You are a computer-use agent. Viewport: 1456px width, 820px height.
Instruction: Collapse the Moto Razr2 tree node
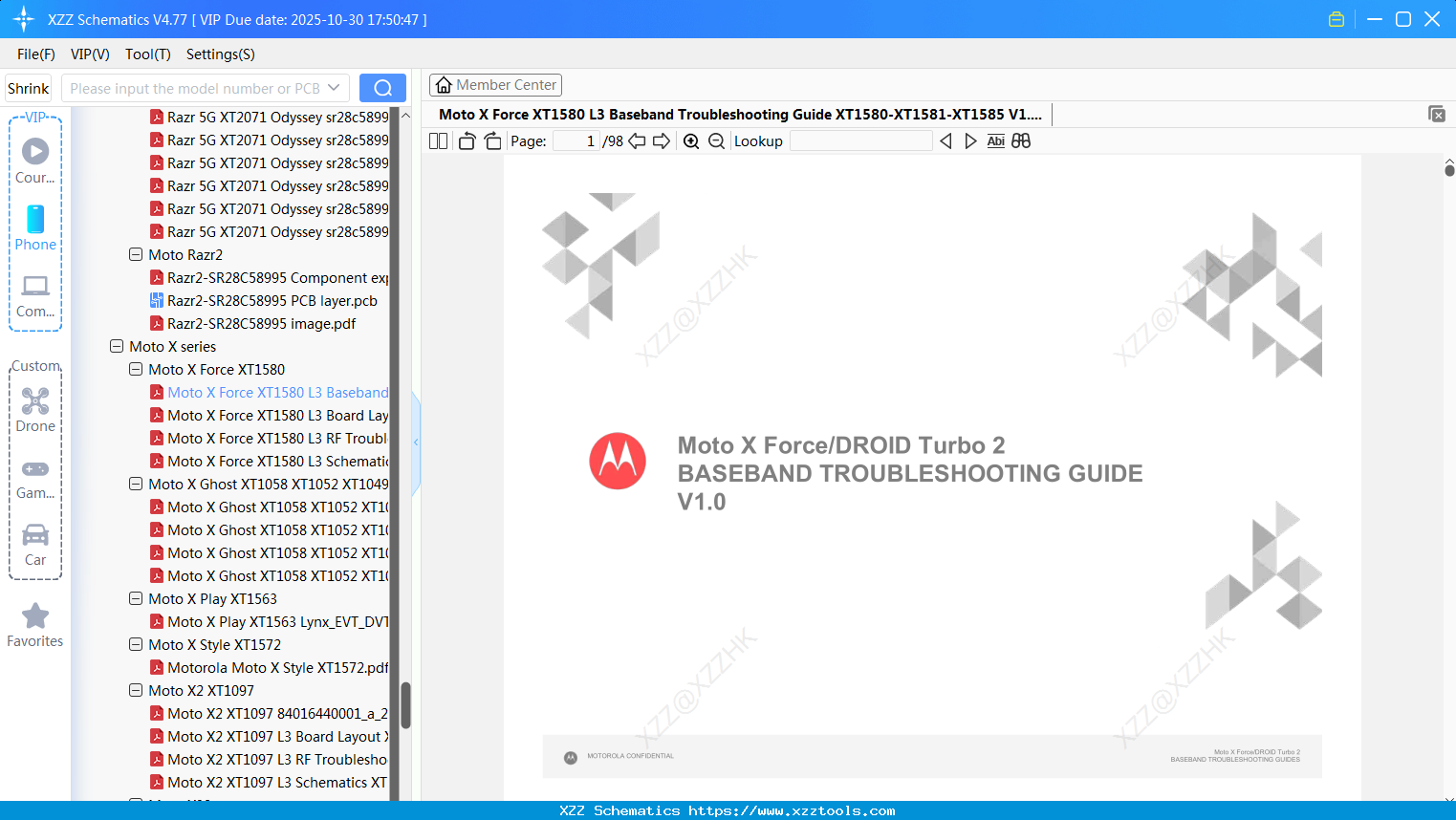[x=135, y=254]
